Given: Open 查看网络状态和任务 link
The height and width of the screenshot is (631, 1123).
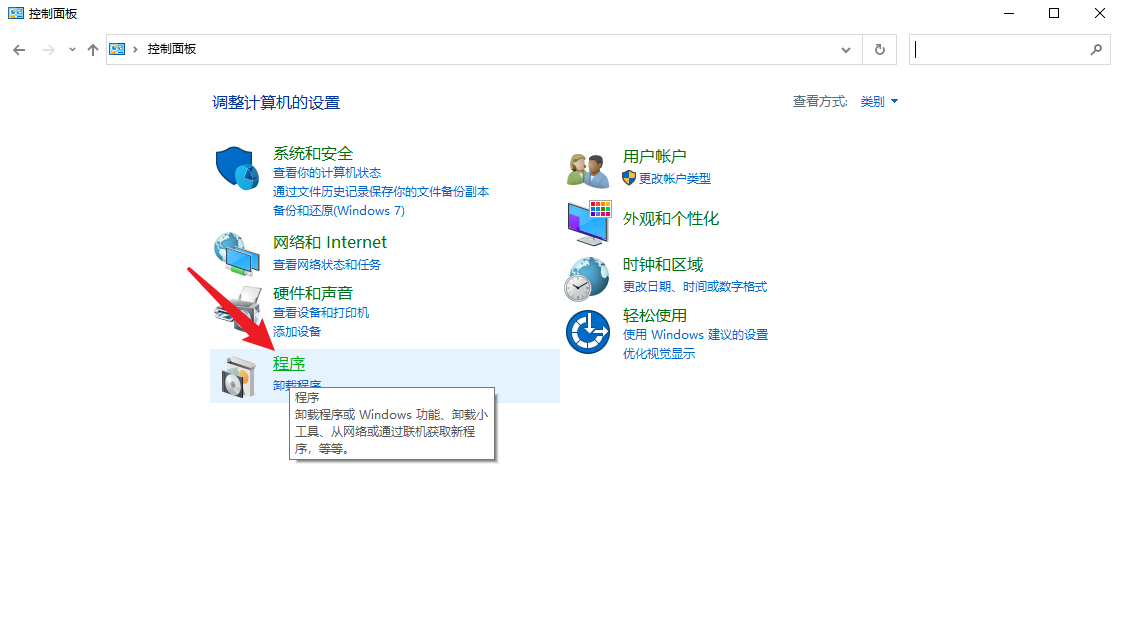Looking at the screenshot, I should coord(327,265).
